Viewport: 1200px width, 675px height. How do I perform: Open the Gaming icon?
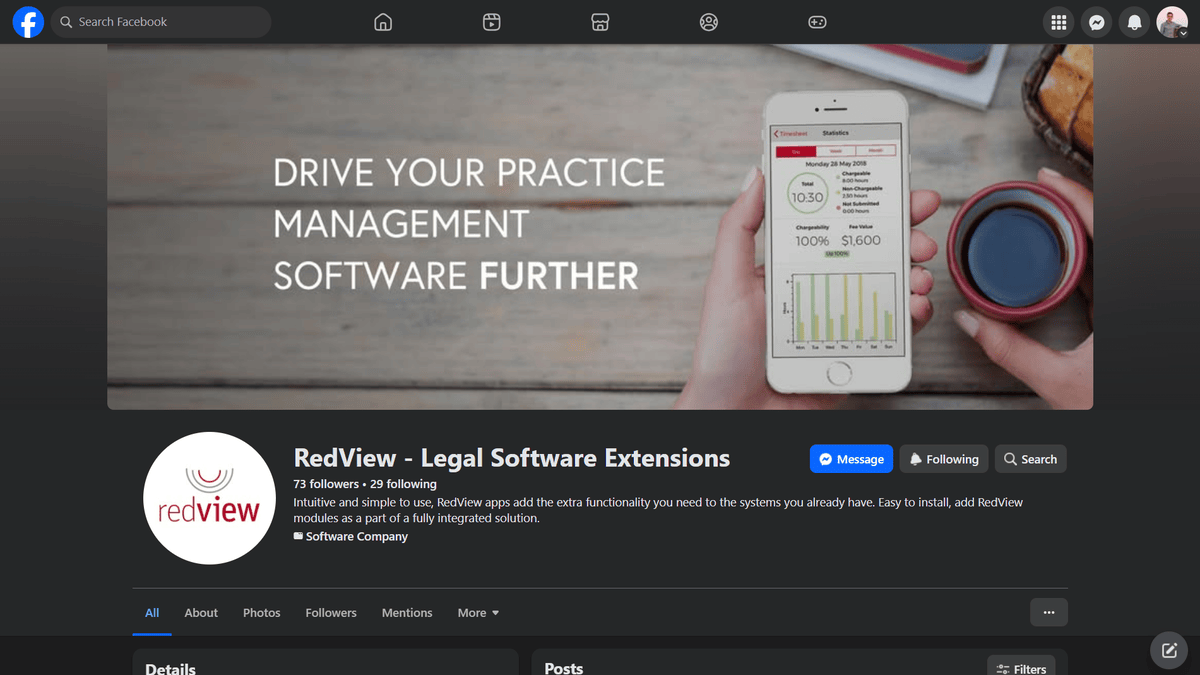coord(817,22)
